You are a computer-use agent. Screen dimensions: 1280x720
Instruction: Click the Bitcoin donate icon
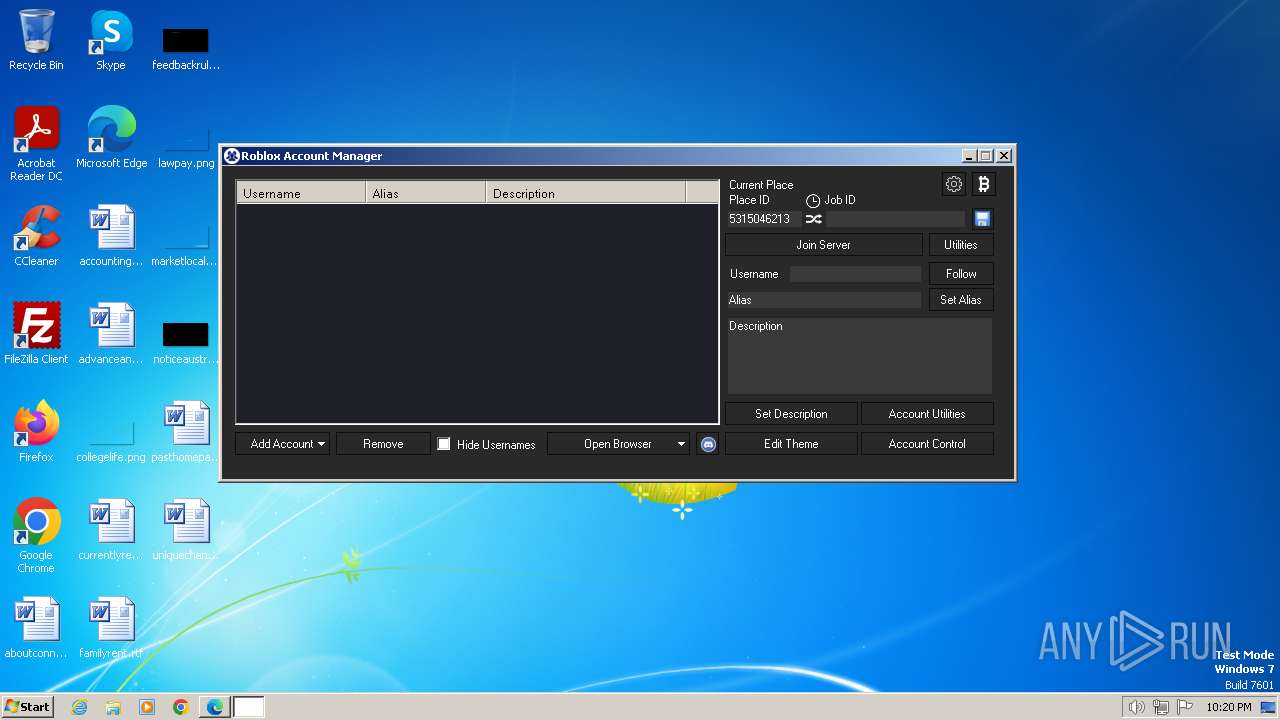click(x=983, y=184)
